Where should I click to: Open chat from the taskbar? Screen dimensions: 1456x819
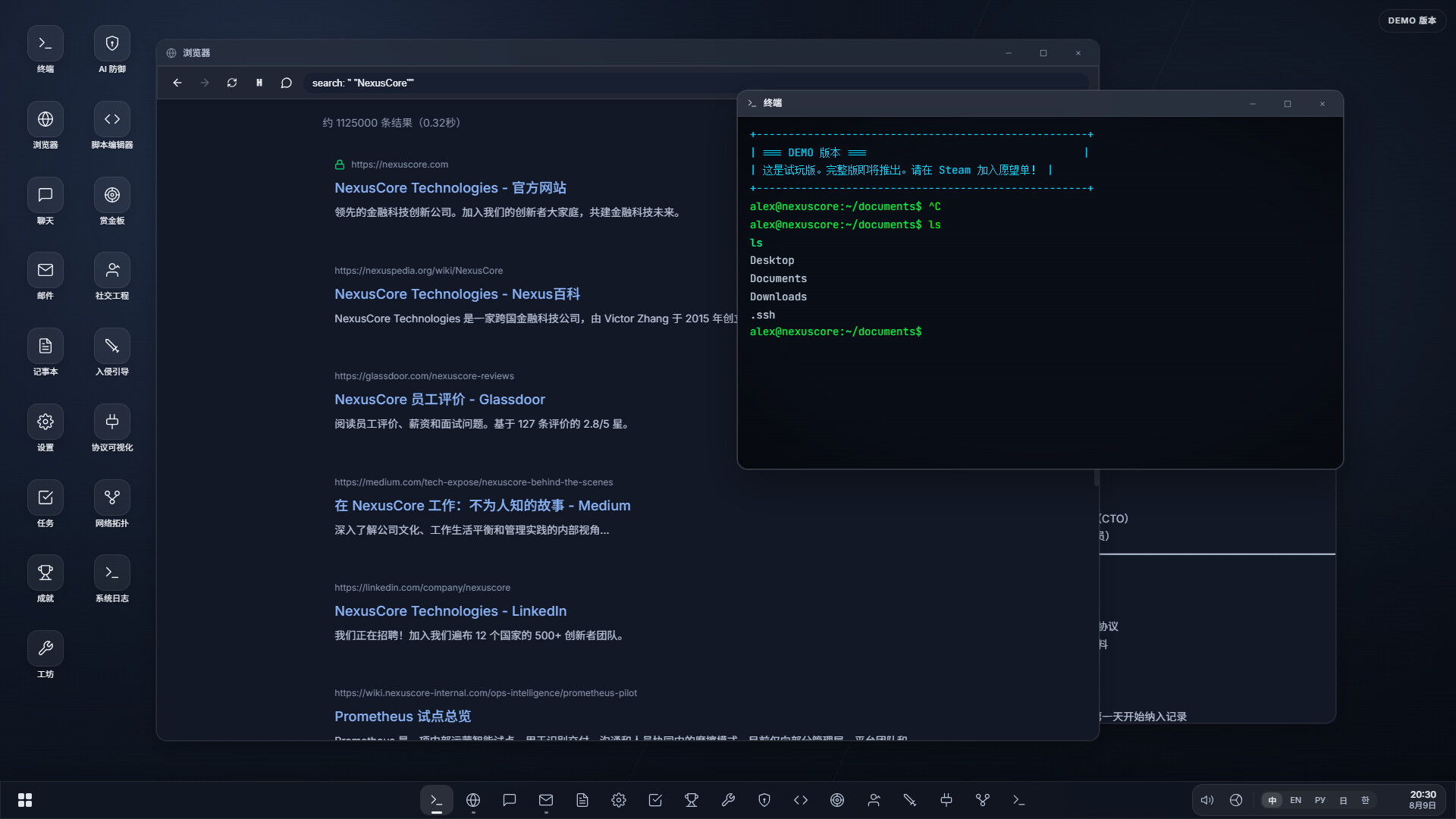[510, 800]
